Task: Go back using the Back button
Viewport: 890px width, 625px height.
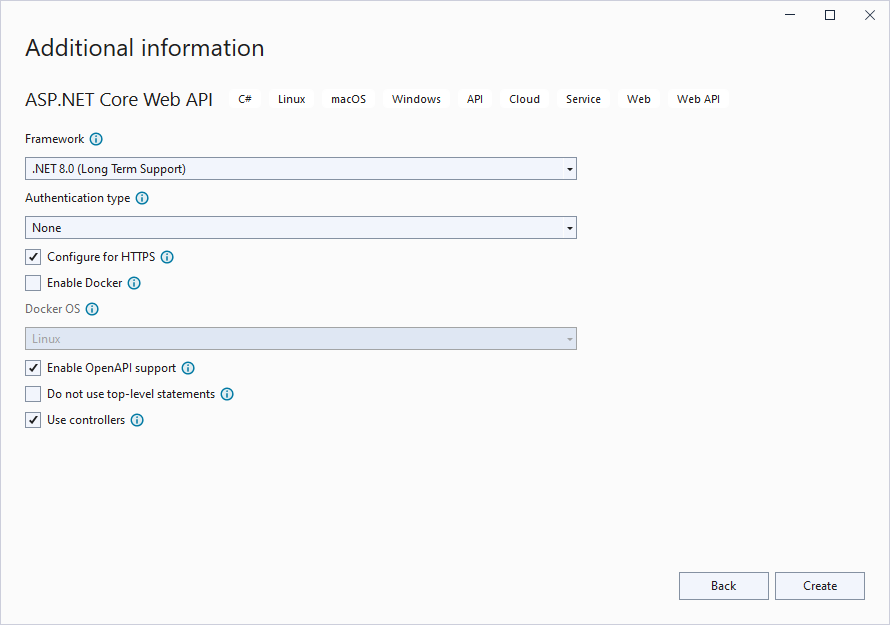Action: [723, 586]
